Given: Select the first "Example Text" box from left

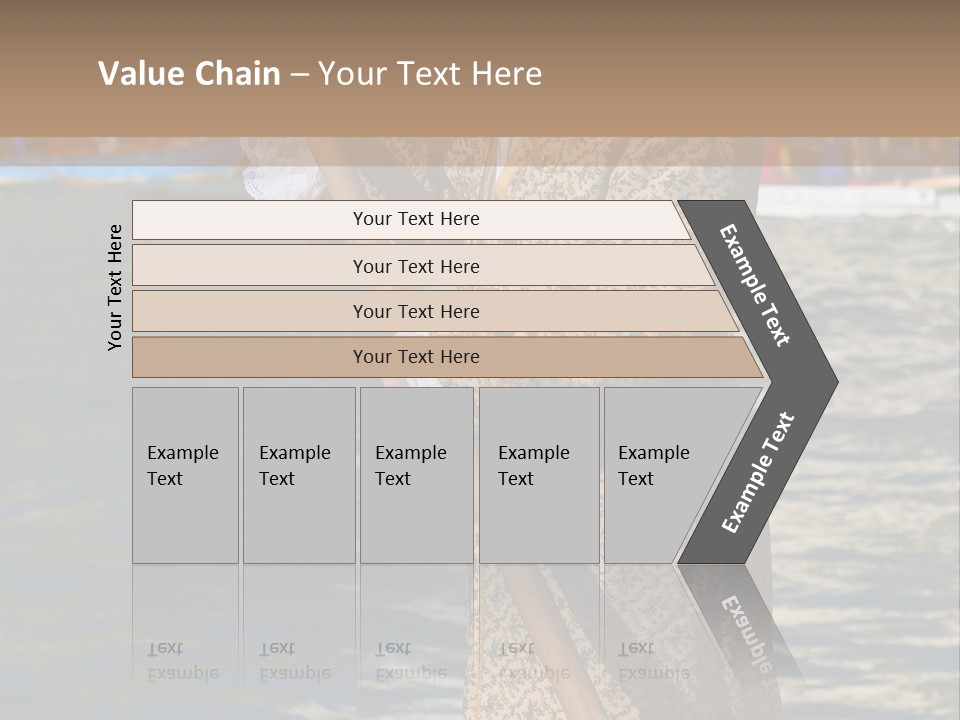Looking at the screenshot, I should [x=185, y=475].
